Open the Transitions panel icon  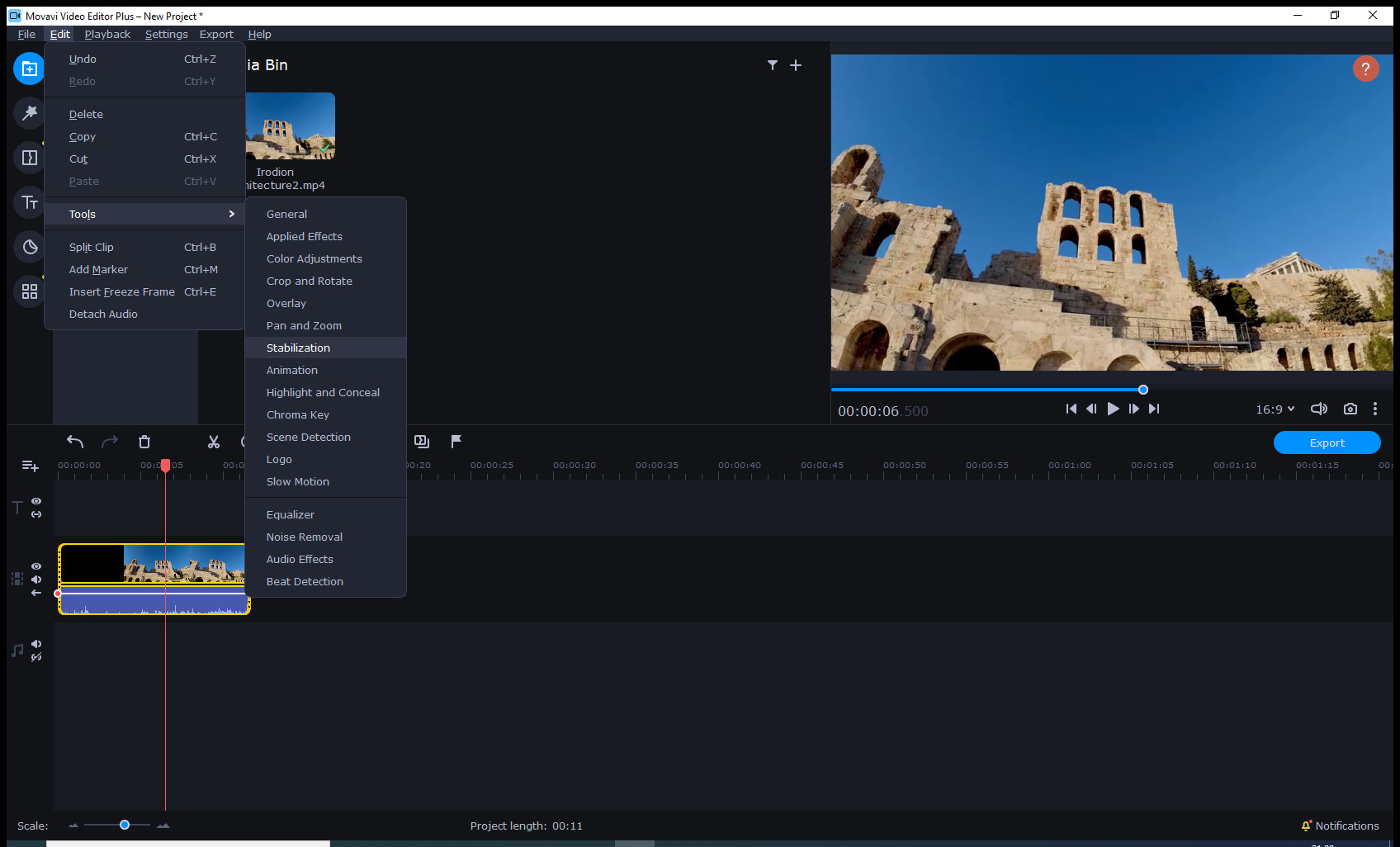29,157
